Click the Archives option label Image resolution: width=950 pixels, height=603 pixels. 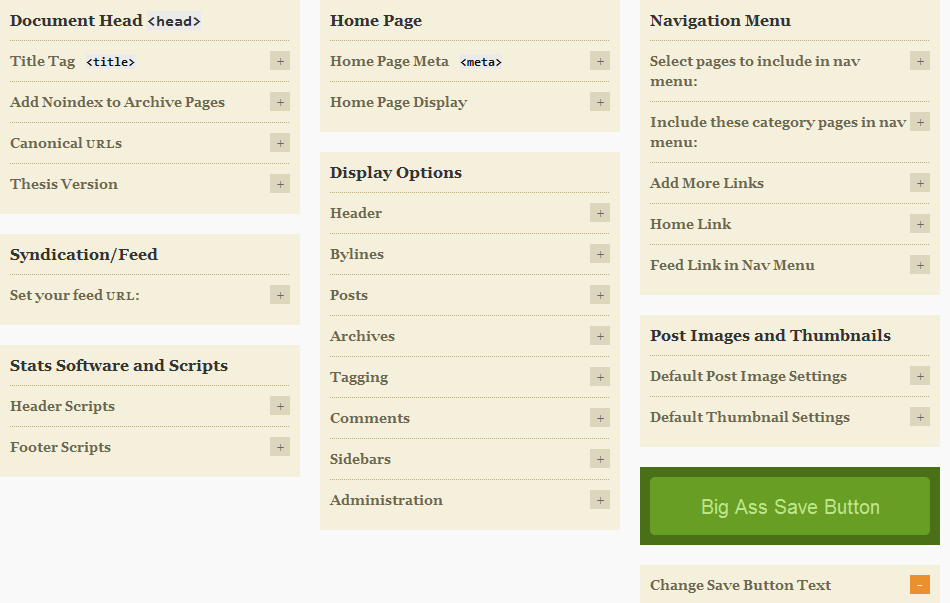(x=362, y=336)
